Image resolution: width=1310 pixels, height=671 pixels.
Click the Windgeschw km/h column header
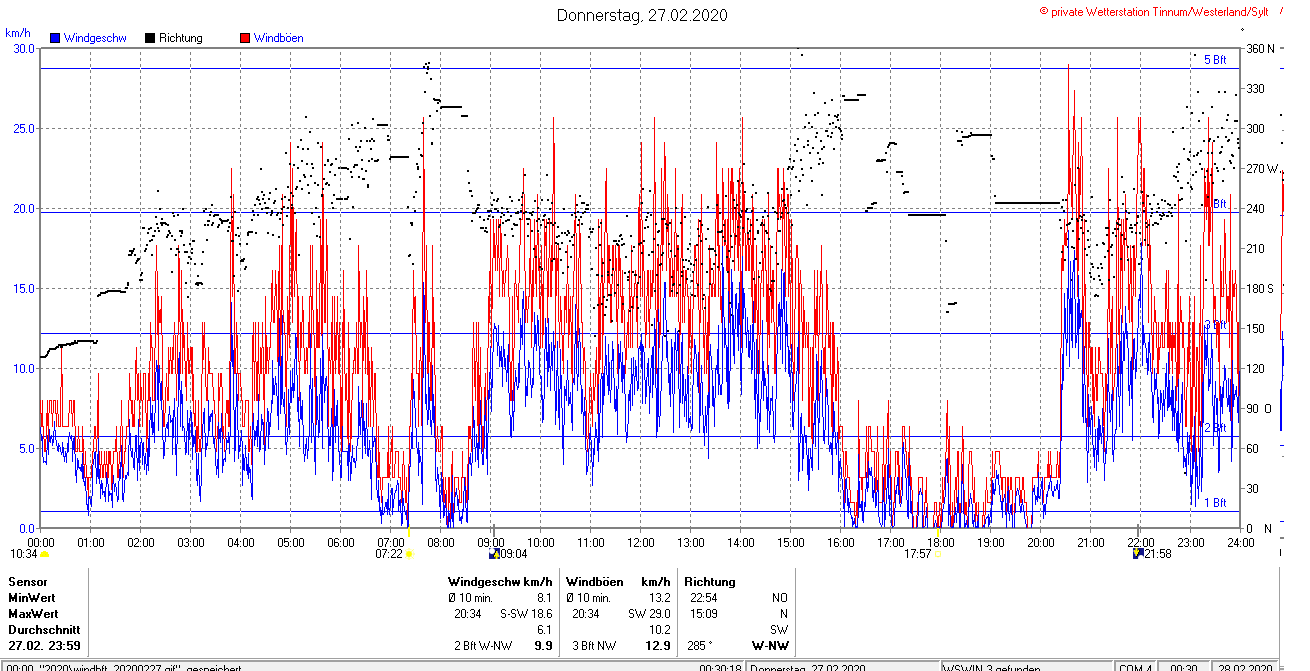pyautogui.click(x=500, y=581)
